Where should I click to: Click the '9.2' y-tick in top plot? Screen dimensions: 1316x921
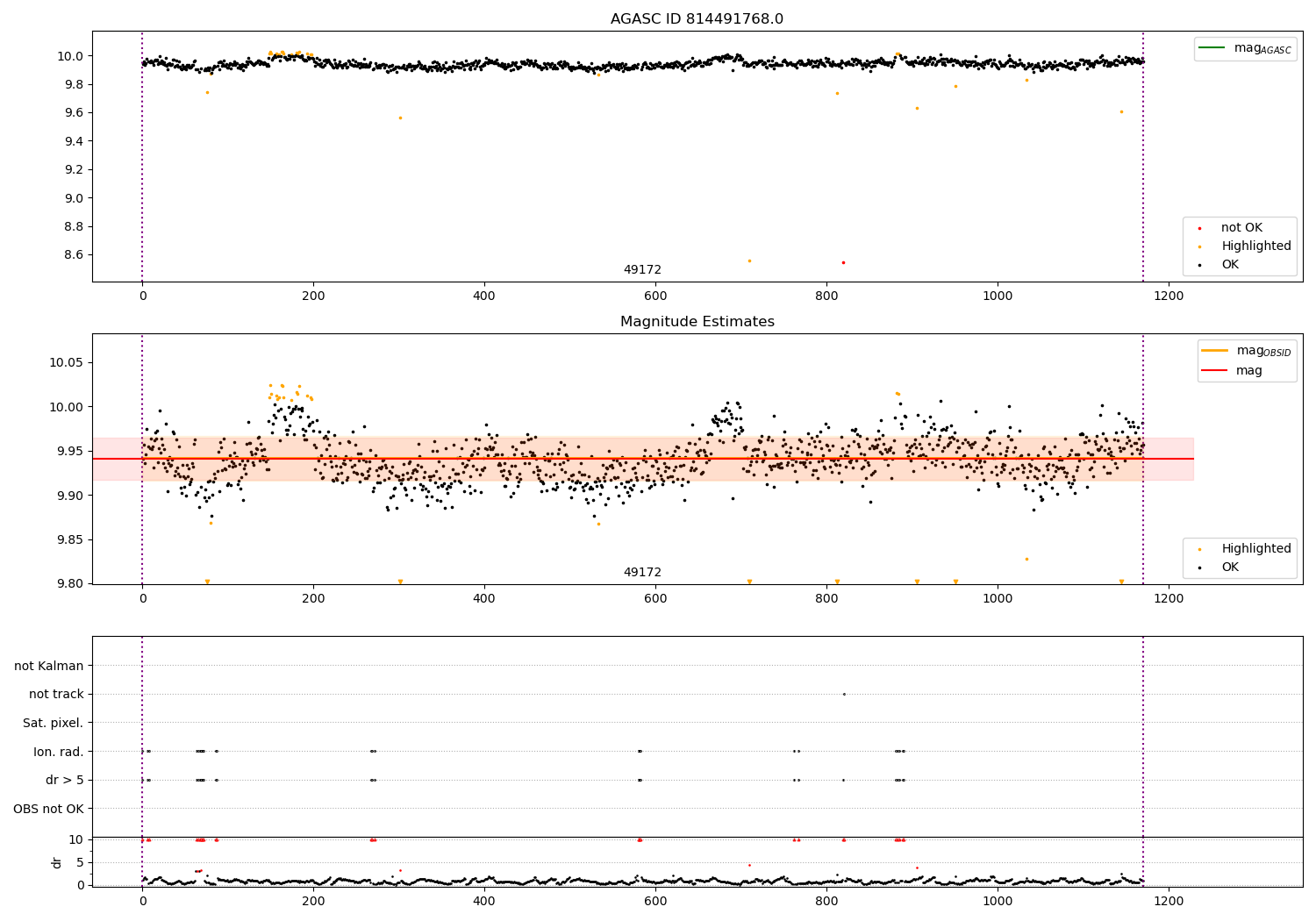(74, 169)
